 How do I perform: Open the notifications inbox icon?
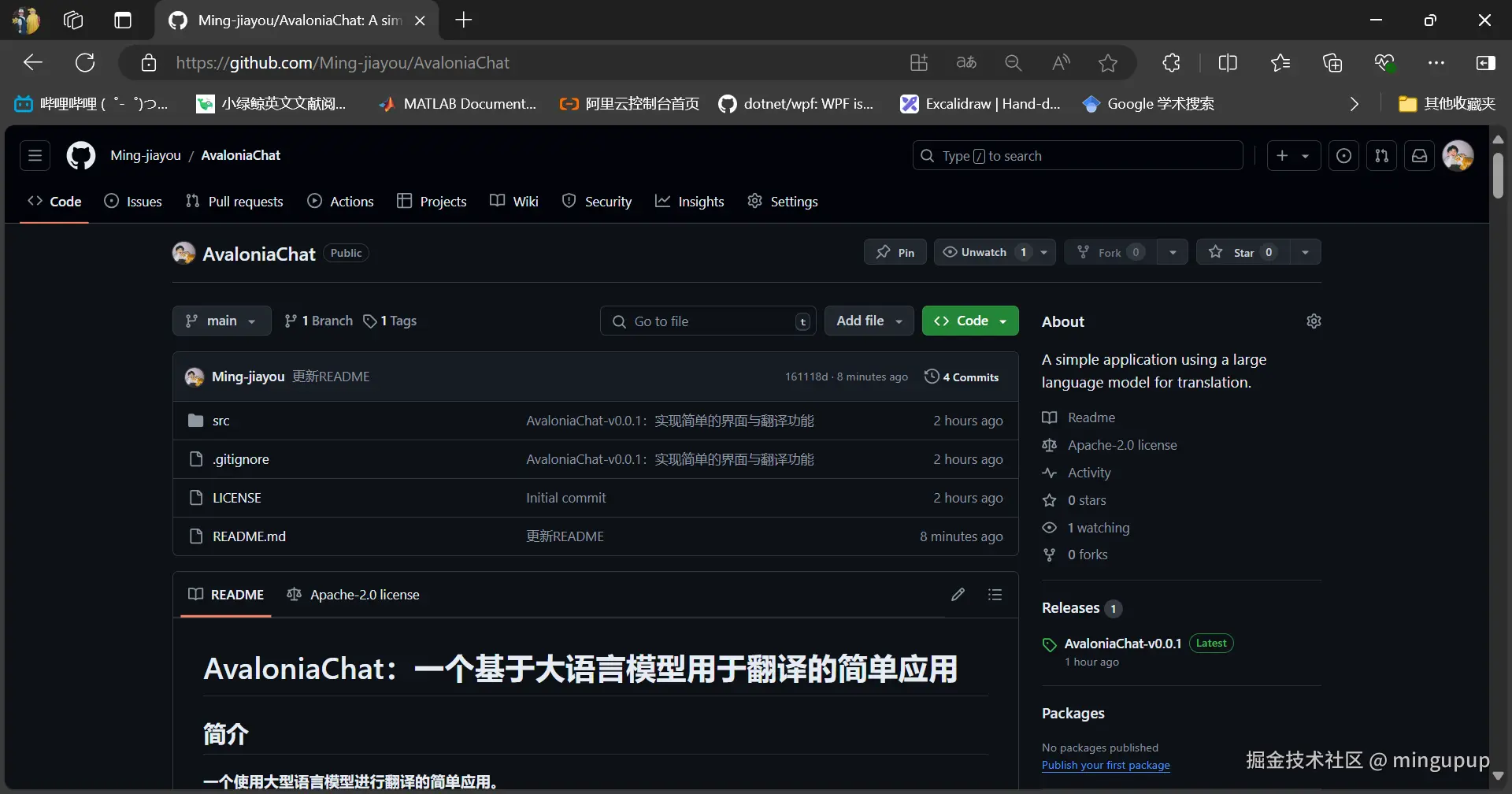point(1419,156)
